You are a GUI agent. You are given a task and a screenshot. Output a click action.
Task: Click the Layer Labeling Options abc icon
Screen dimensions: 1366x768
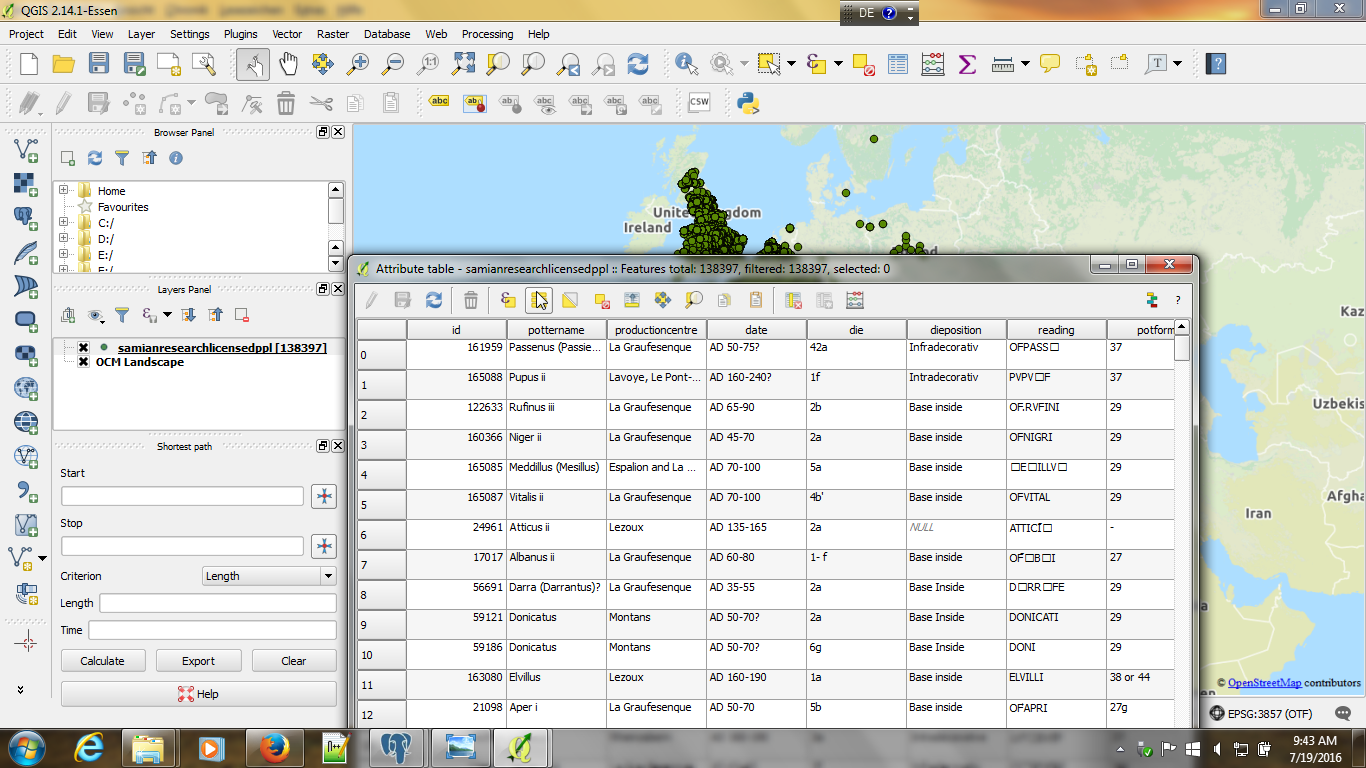439,102
